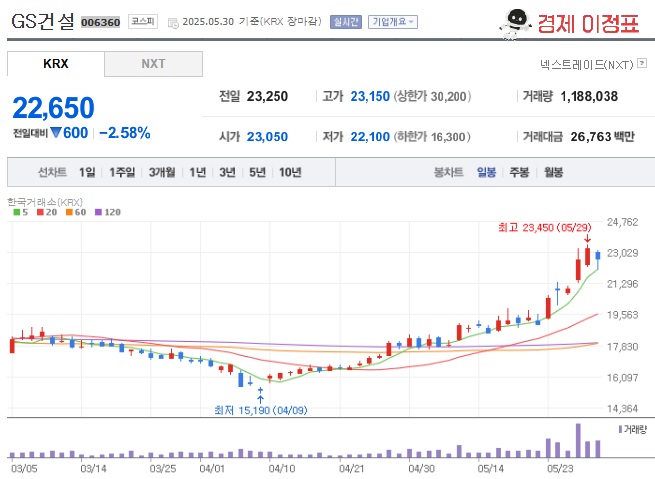Click the 실시간 button
Viewport: 655px width, 479px height.
point(345,22)
